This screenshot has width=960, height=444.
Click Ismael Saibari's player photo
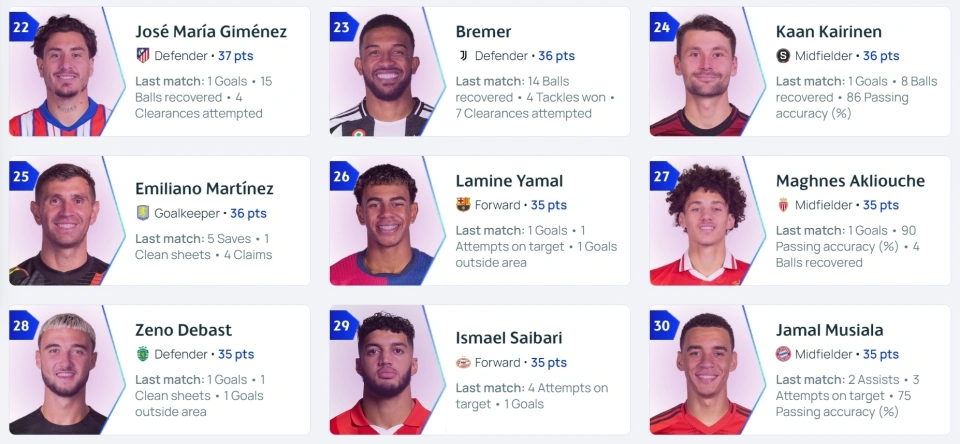pos(384,370)
